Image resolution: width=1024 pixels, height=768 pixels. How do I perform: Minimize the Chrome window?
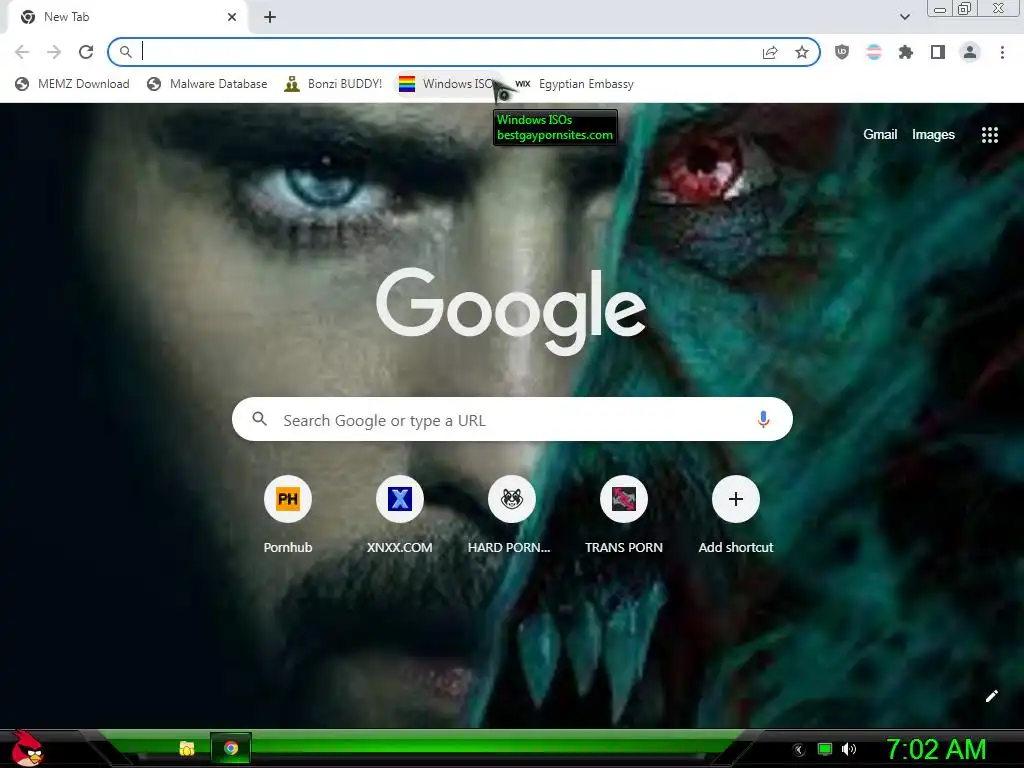pos(940,8)
